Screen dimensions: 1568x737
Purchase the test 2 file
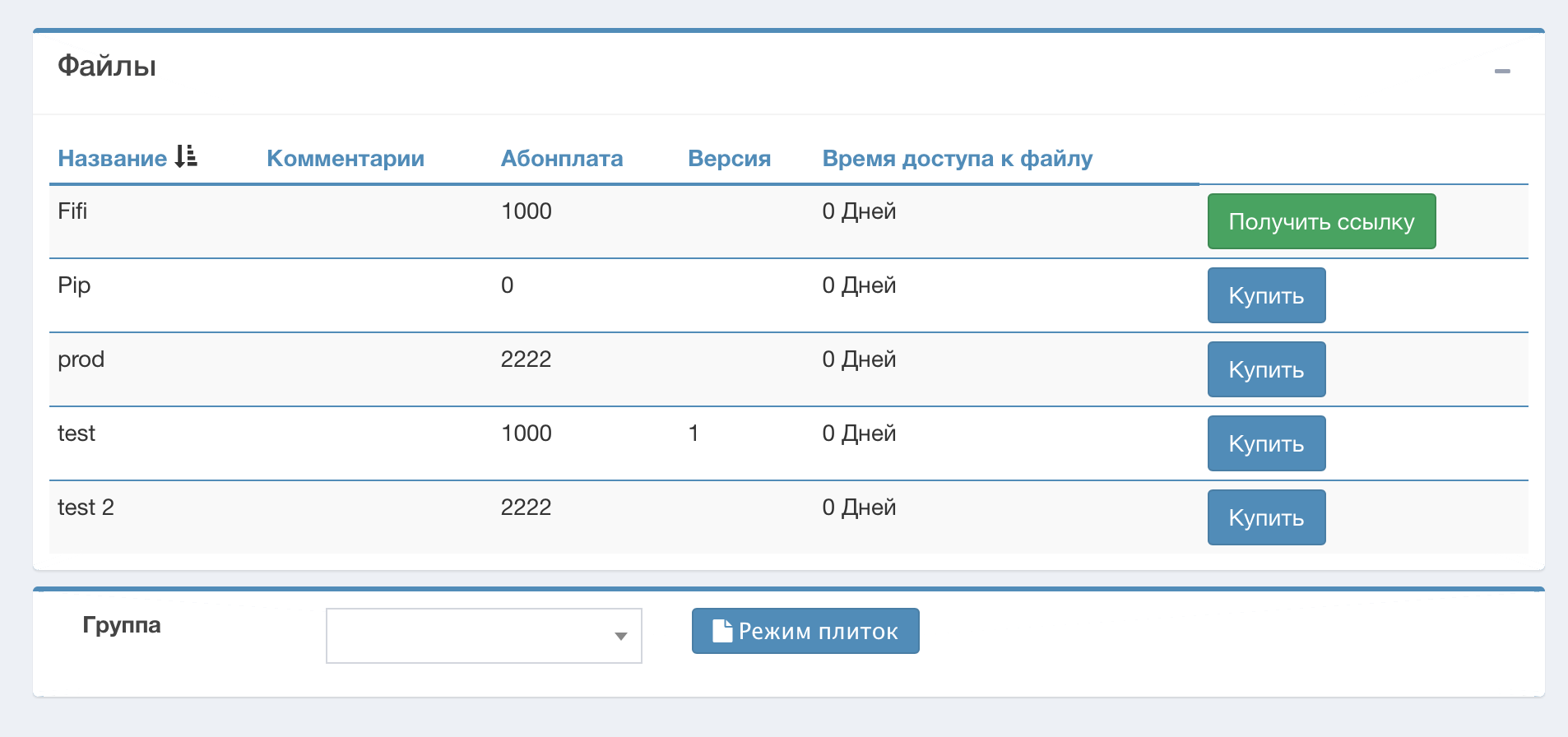(1266, 517)
